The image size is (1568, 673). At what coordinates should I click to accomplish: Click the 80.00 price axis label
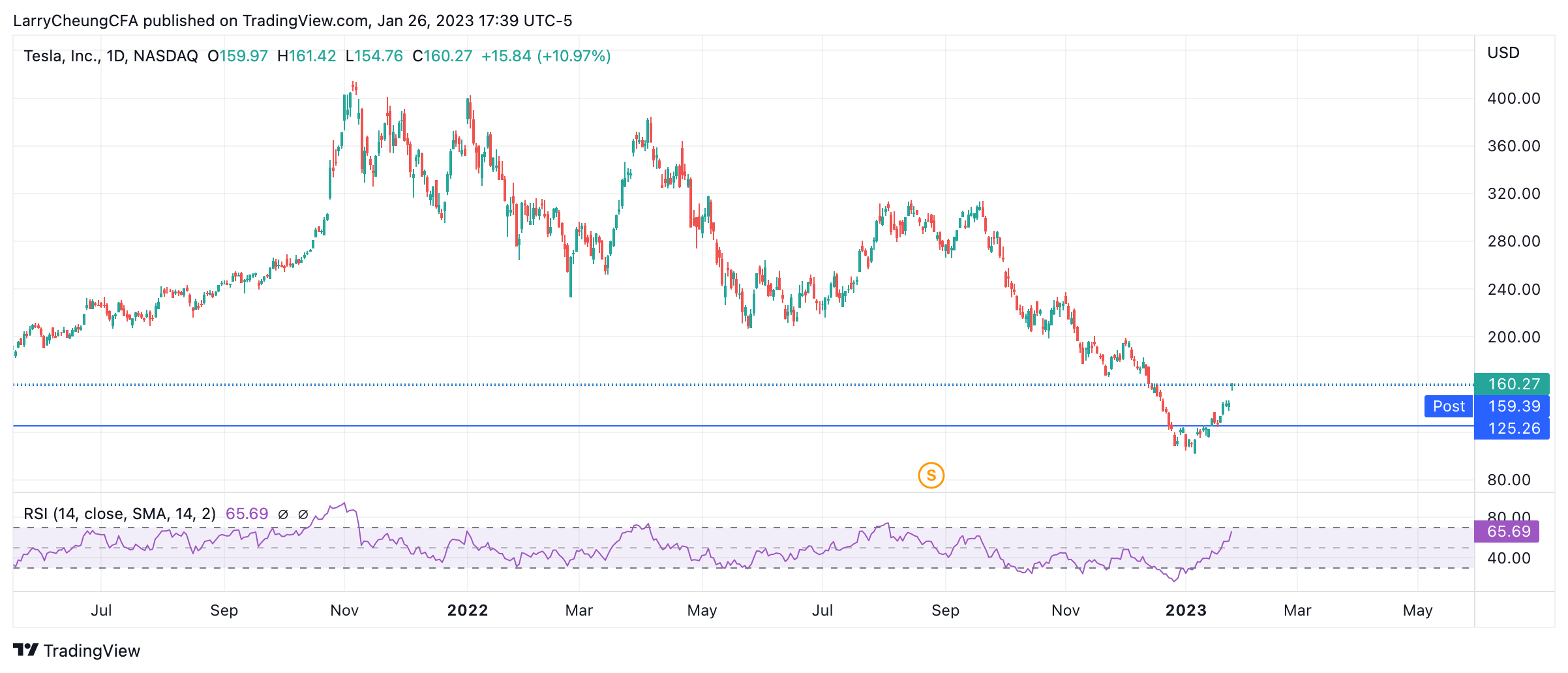[1509, 480]
